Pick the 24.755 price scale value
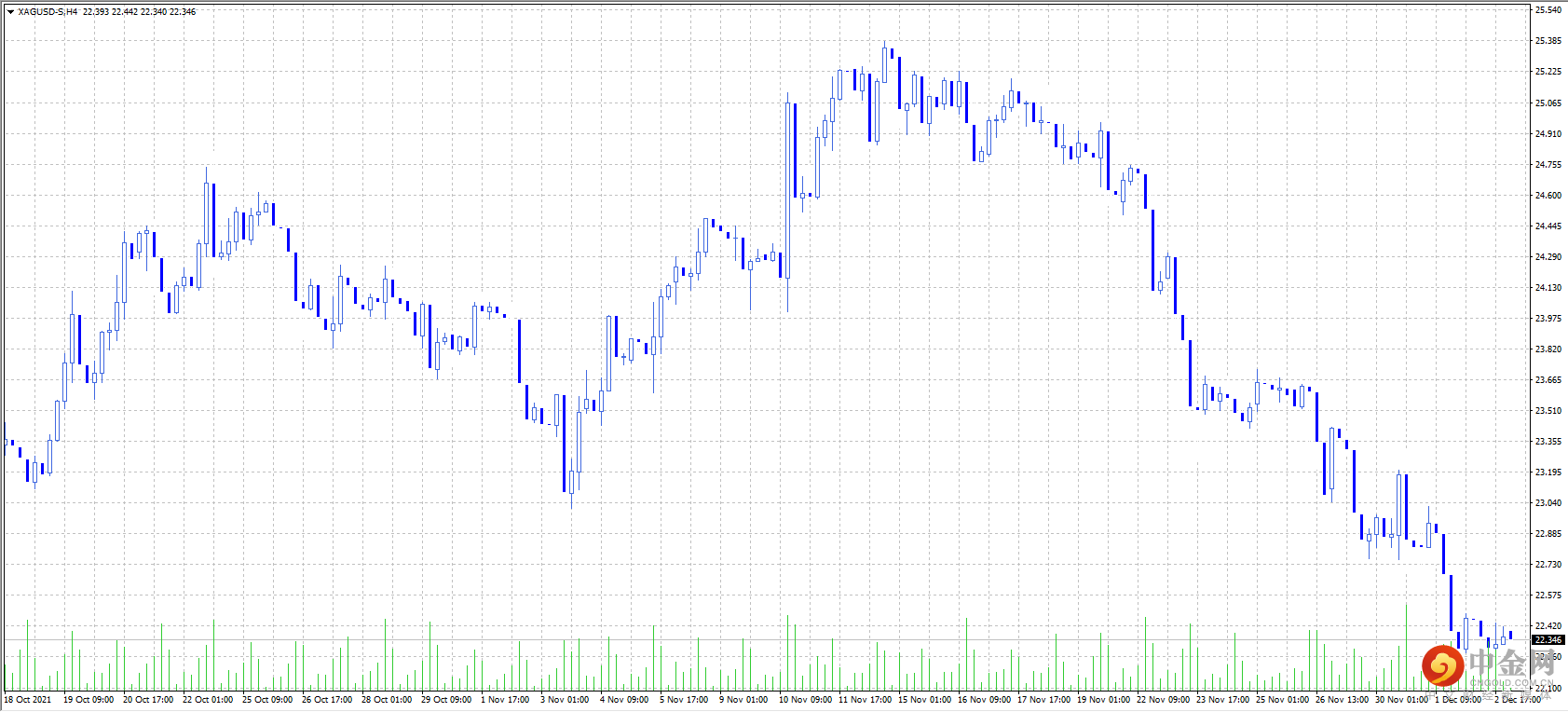Image resolution: width=1568 pixels, height=712 pixels. 1548,165
